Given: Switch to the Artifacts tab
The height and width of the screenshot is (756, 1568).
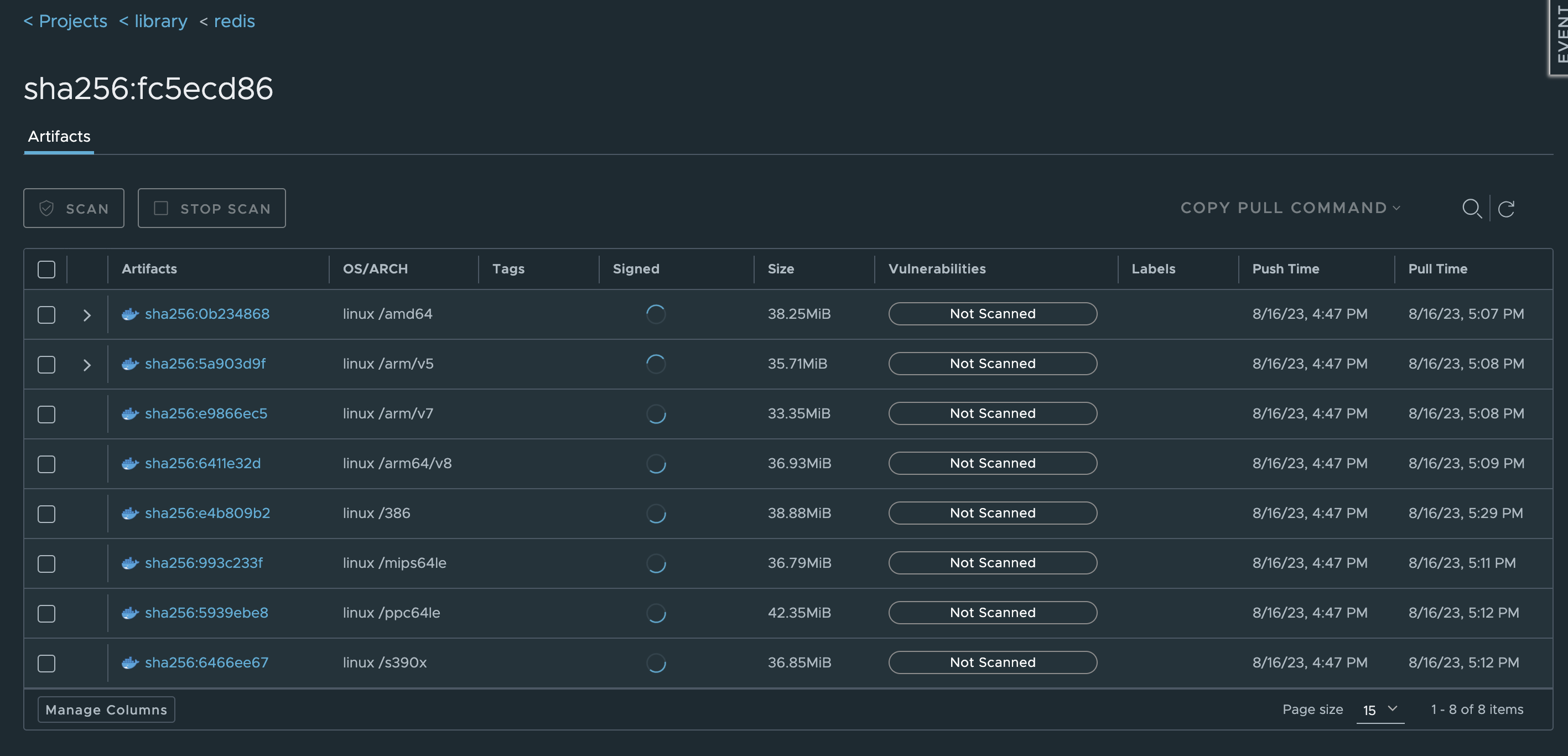Looking at the screenshot, I should tap(59, 136).
